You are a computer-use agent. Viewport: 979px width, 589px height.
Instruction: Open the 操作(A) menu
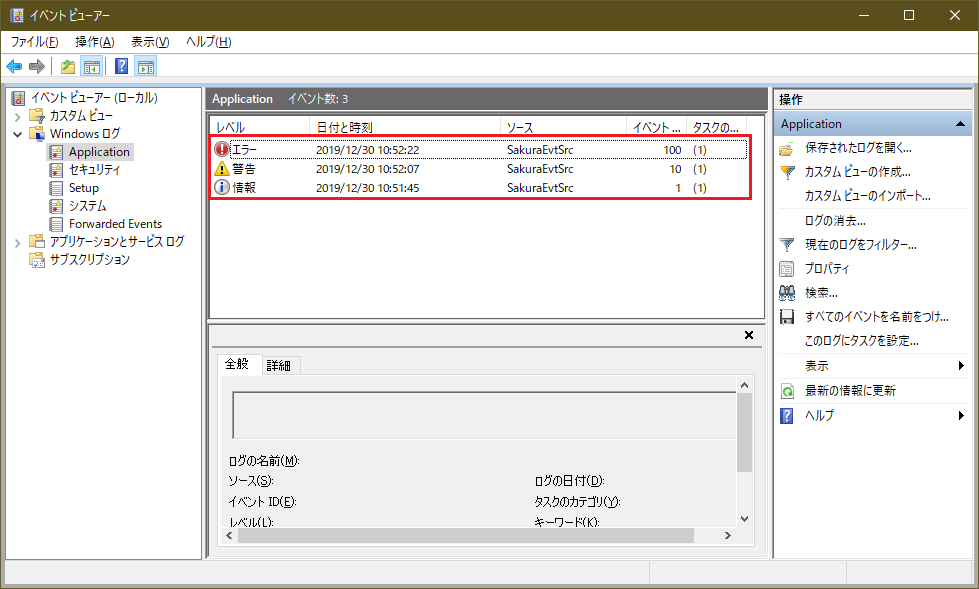94,42
